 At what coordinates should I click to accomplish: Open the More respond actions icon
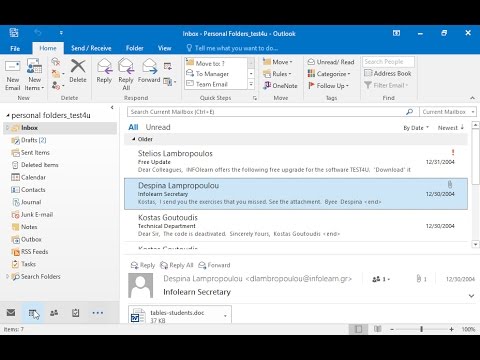170,81
